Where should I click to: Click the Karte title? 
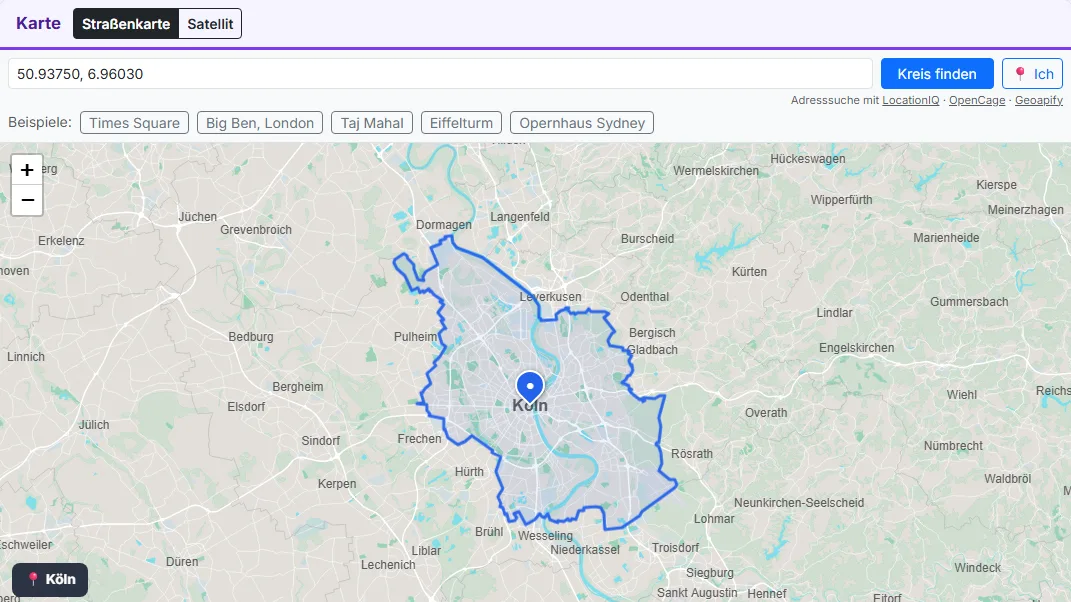pyautogui.click(x=38, y=23)
